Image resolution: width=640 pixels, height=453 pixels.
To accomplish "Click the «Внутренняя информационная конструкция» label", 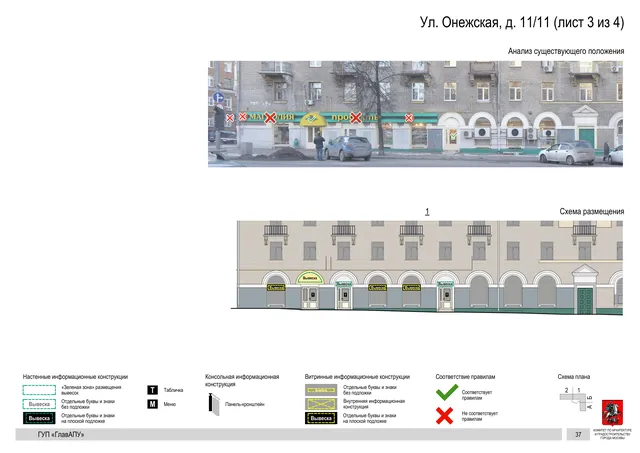I will [x=374, y=404].
